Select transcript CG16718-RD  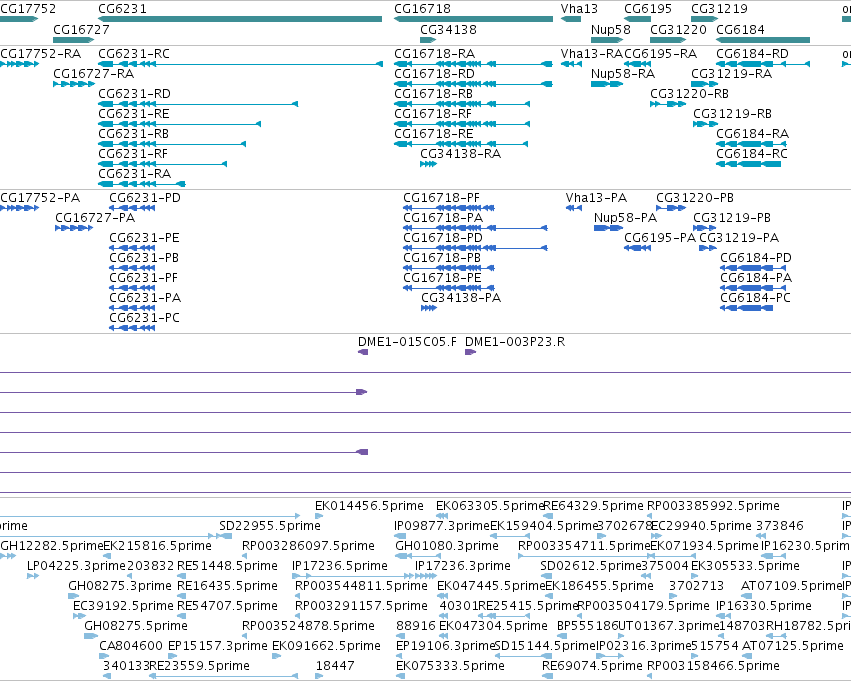434,73
